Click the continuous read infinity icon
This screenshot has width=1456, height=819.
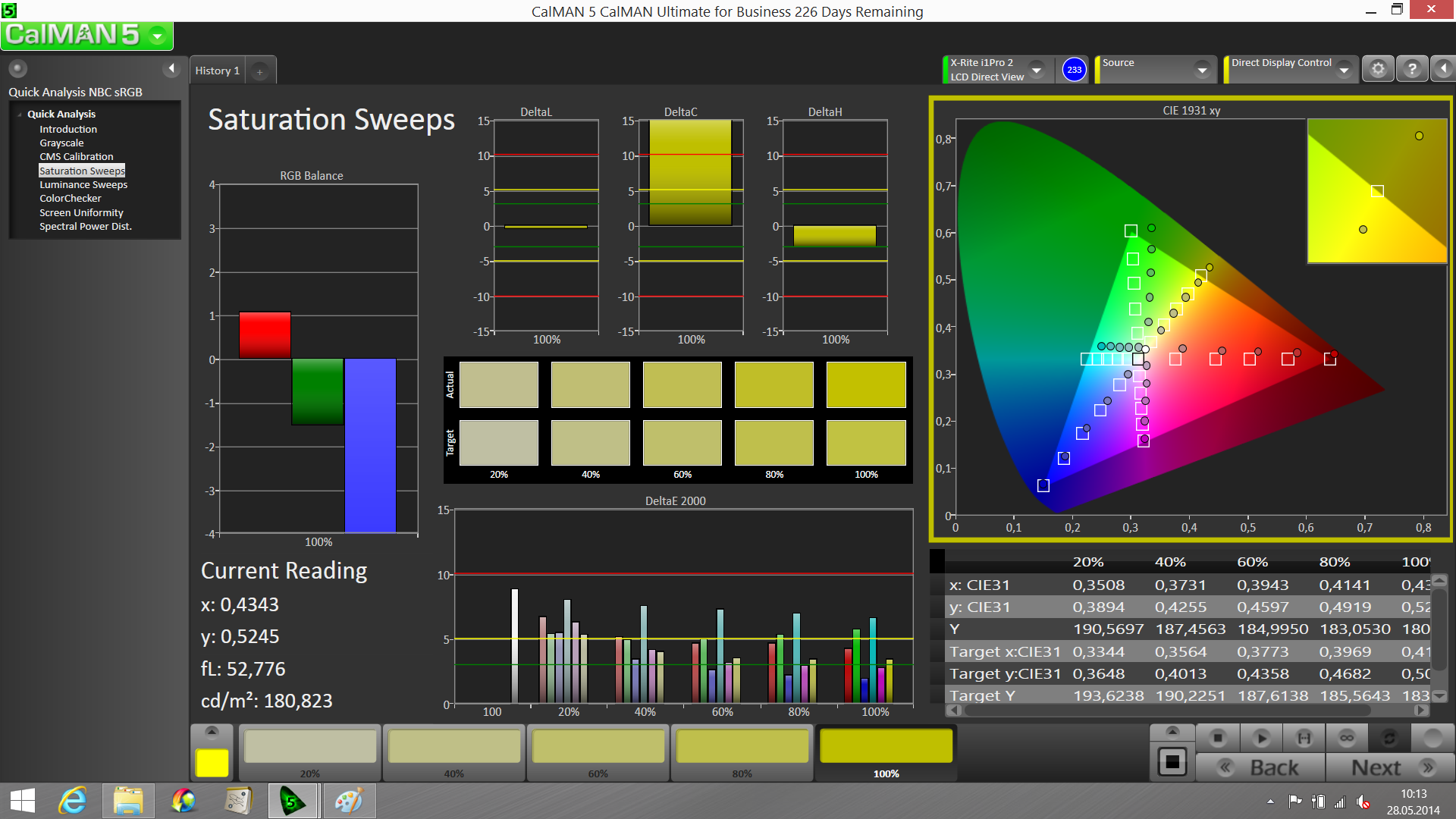[1347, 738]
